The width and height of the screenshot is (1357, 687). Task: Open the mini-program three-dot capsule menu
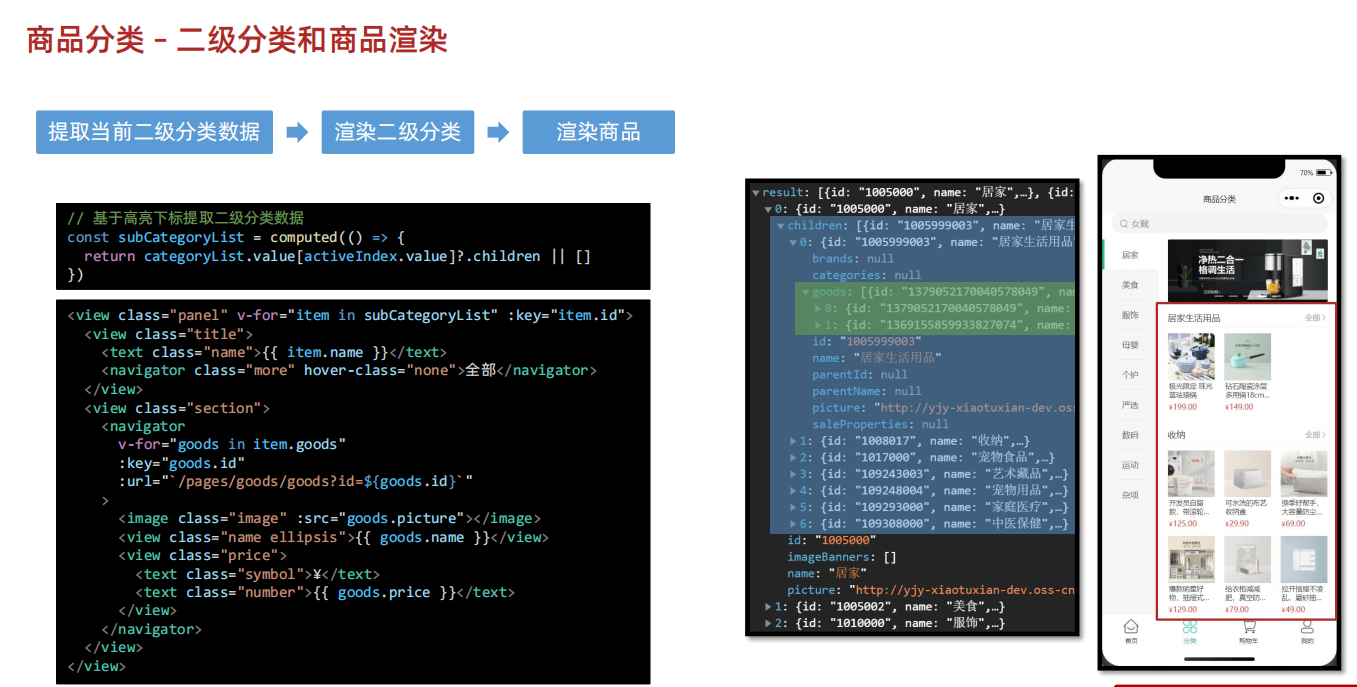[x=1291, y=199]
